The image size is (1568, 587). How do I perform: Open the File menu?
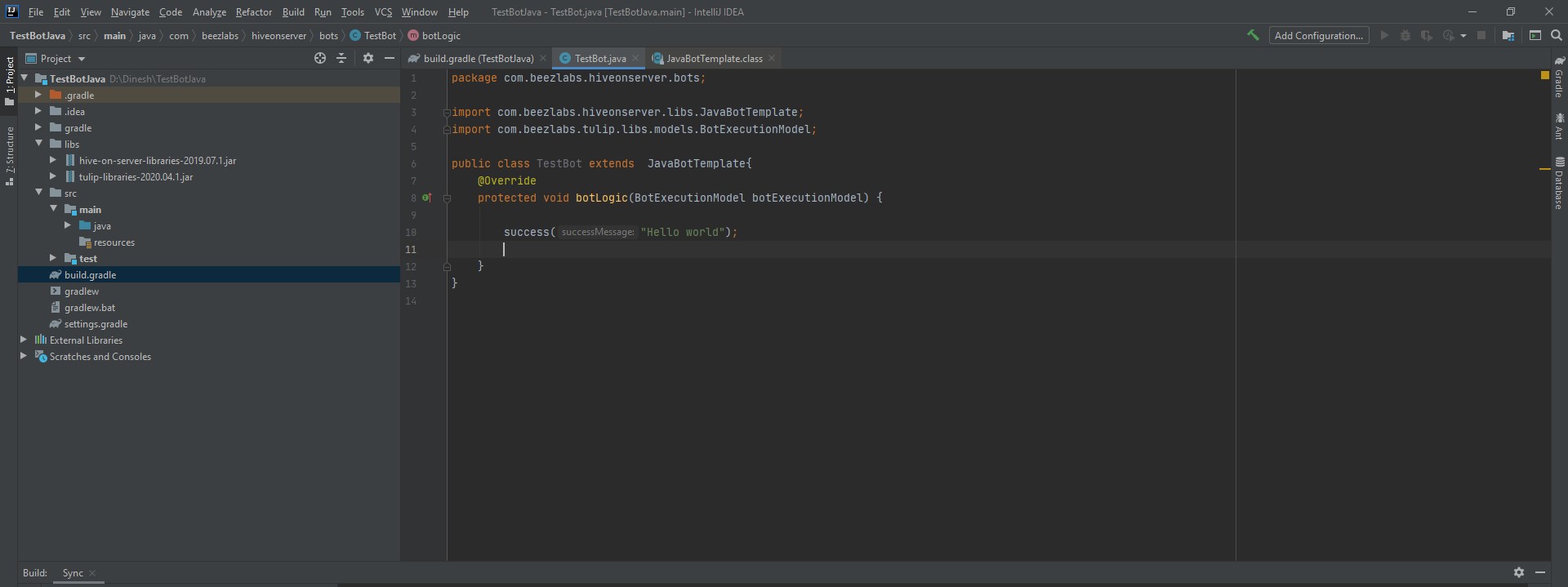36,11
